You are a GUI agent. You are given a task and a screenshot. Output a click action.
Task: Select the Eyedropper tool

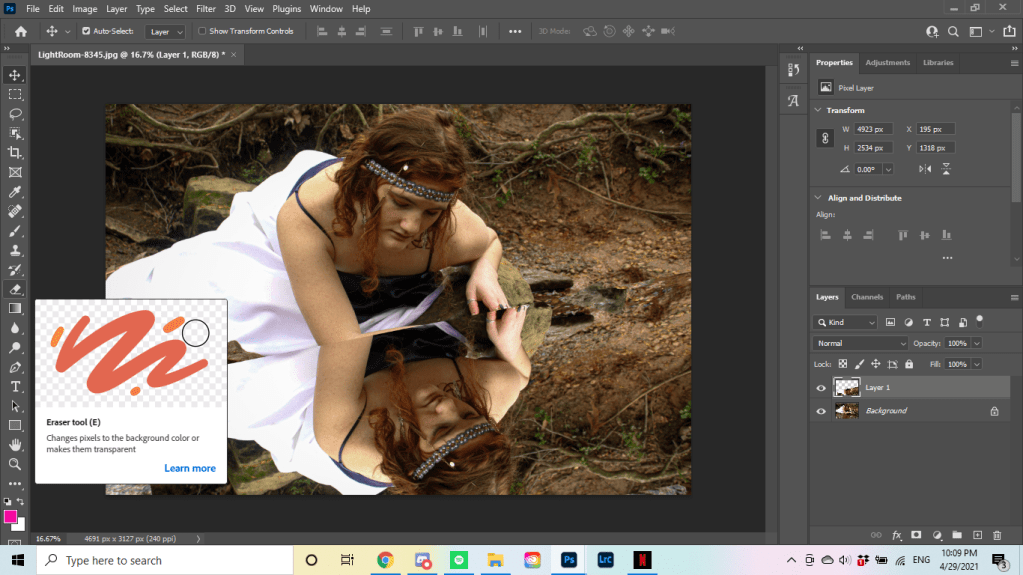[15, 191]
